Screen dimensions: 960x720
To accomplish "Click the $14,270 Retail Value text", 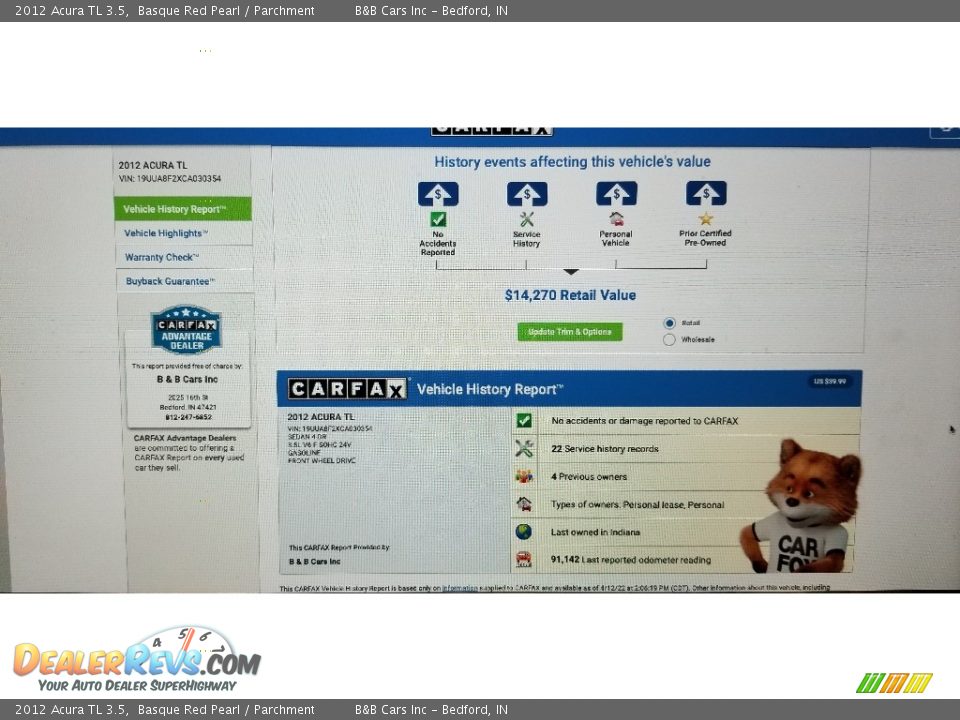I will click(570, 295).
